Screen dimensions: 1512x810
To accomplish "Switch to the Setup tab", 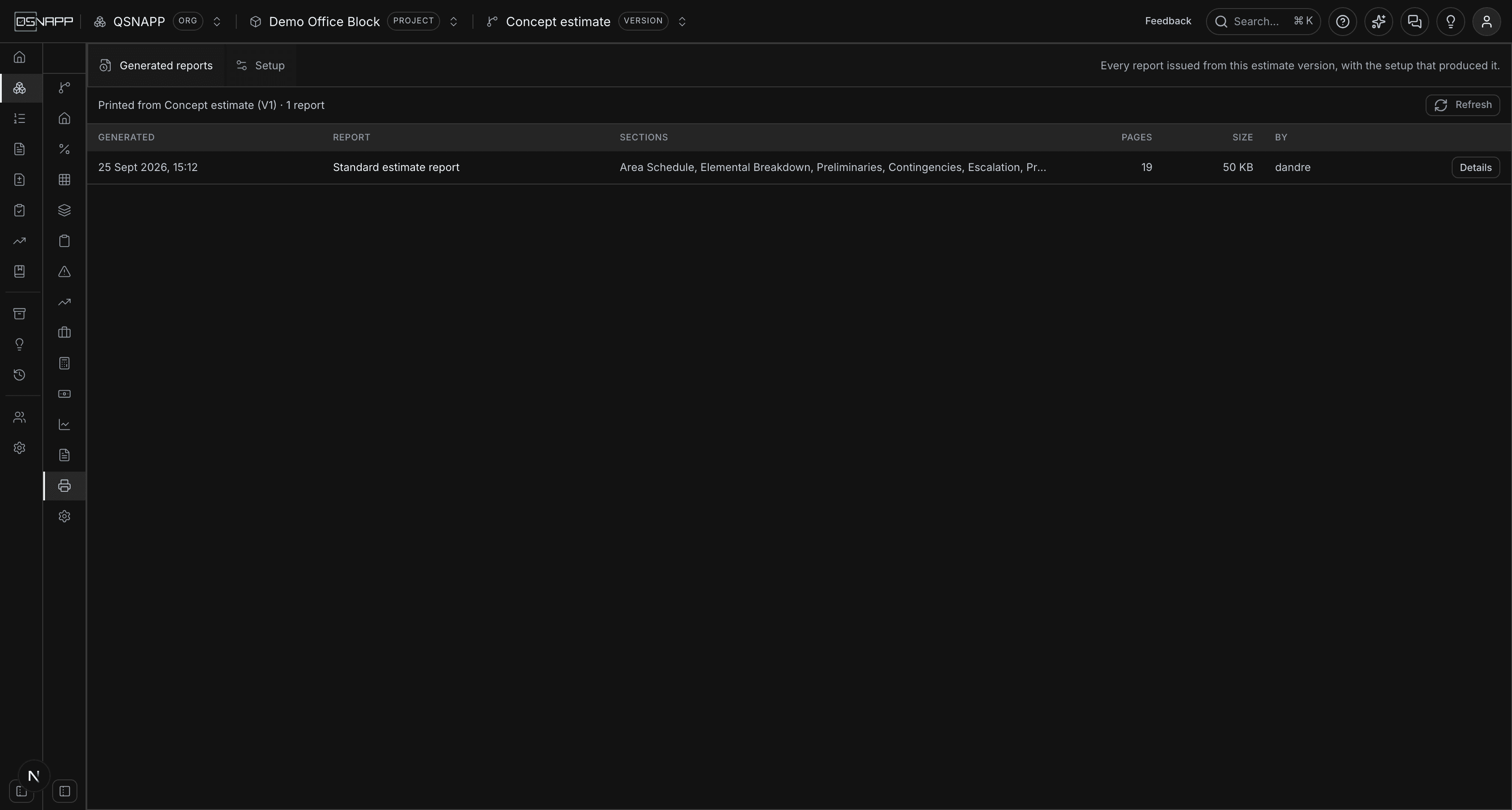I will [261, 66].
